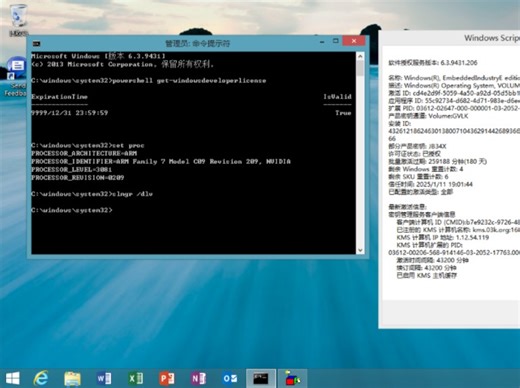Click the "True" value in console
The height and width of the screenshot is (388, 520).
point(343,113)
